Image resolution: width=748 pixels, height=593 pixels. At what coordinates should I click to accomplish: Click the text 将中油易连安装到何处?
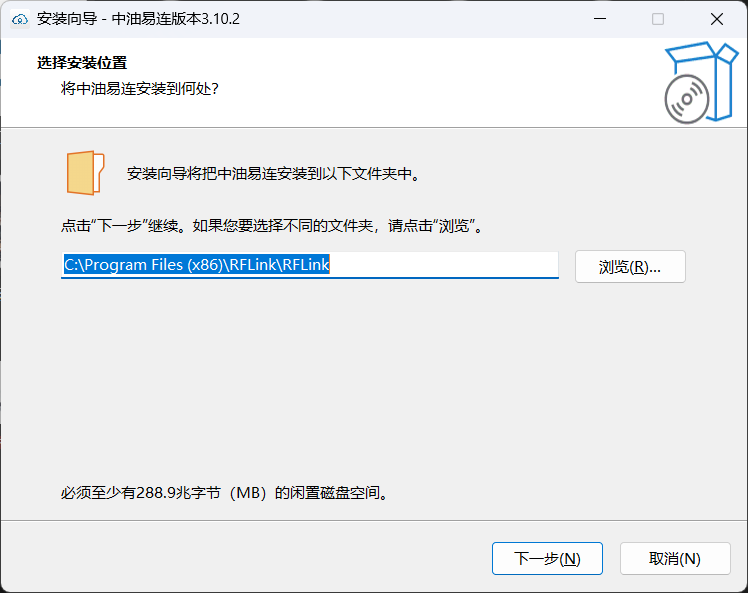coord(139,89)
